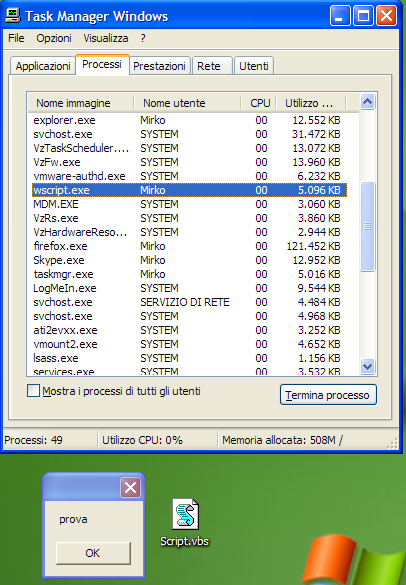This screenshot has height=585, width=406.
Task: Open the Visualizza menu
Action: [106, 38]
